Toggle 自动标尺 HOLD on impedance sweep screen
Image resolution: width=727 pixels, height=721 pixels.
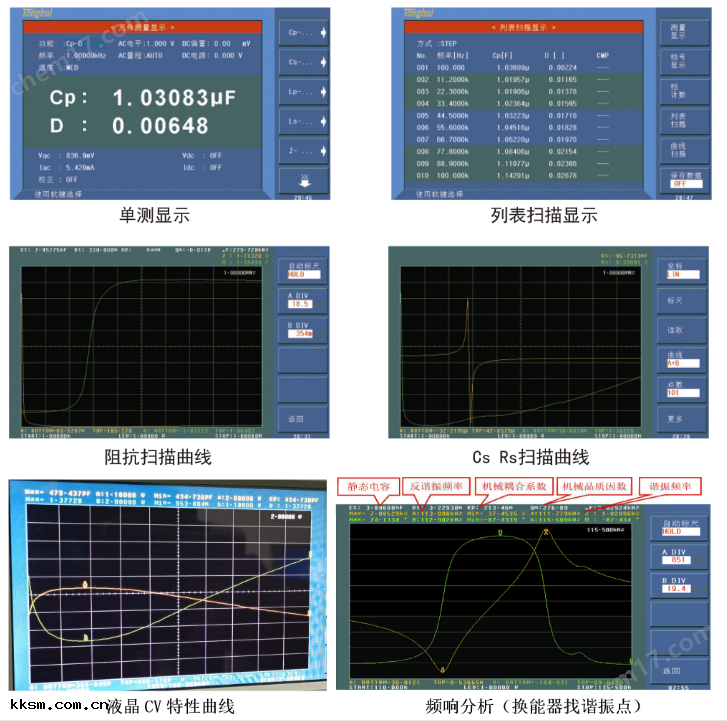coord(303,271)
